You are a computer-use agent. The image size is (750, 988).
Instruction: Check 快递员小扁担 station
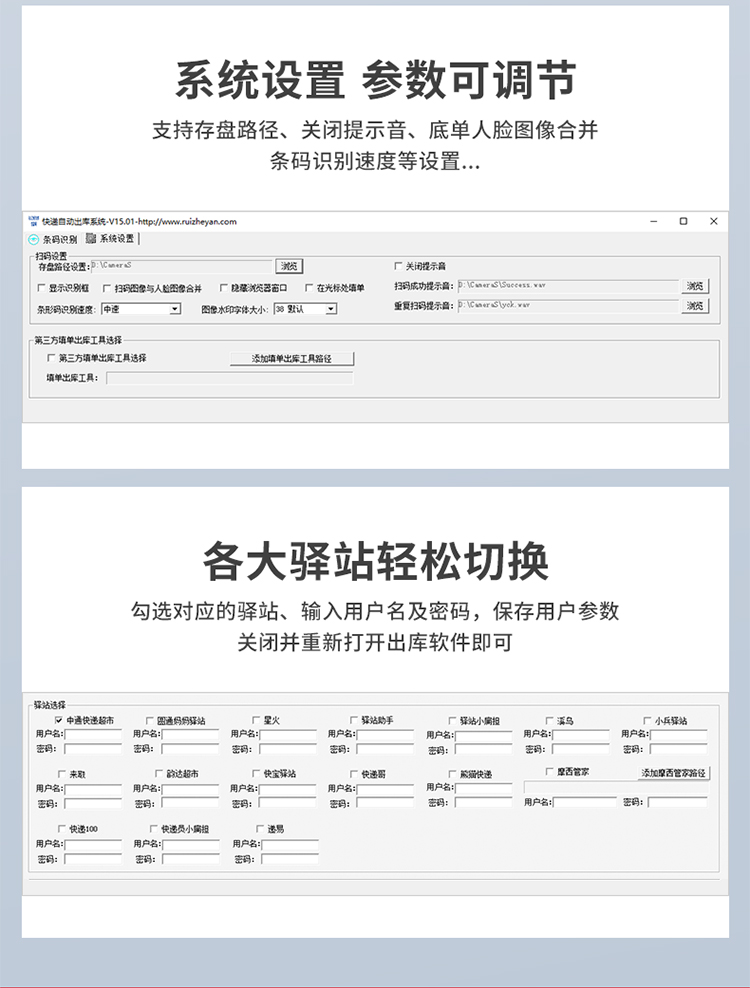[x=154, y=829]
